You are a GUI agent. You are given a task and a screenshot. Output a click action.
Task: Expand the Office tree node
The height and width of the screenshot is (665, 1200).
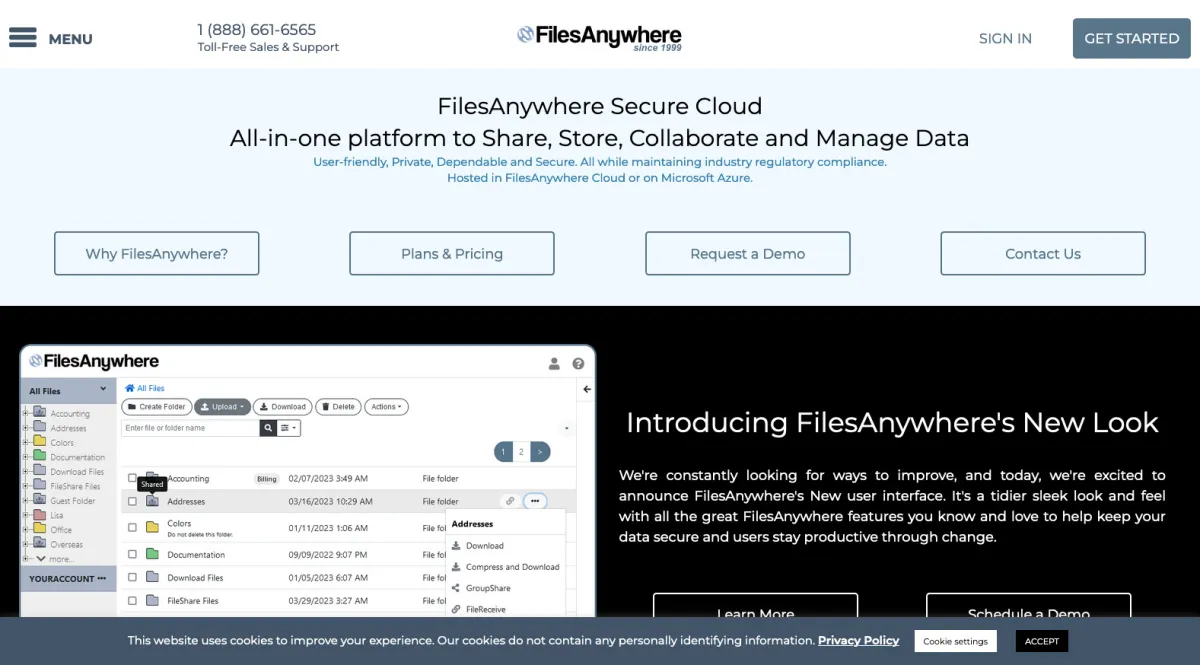26,530
